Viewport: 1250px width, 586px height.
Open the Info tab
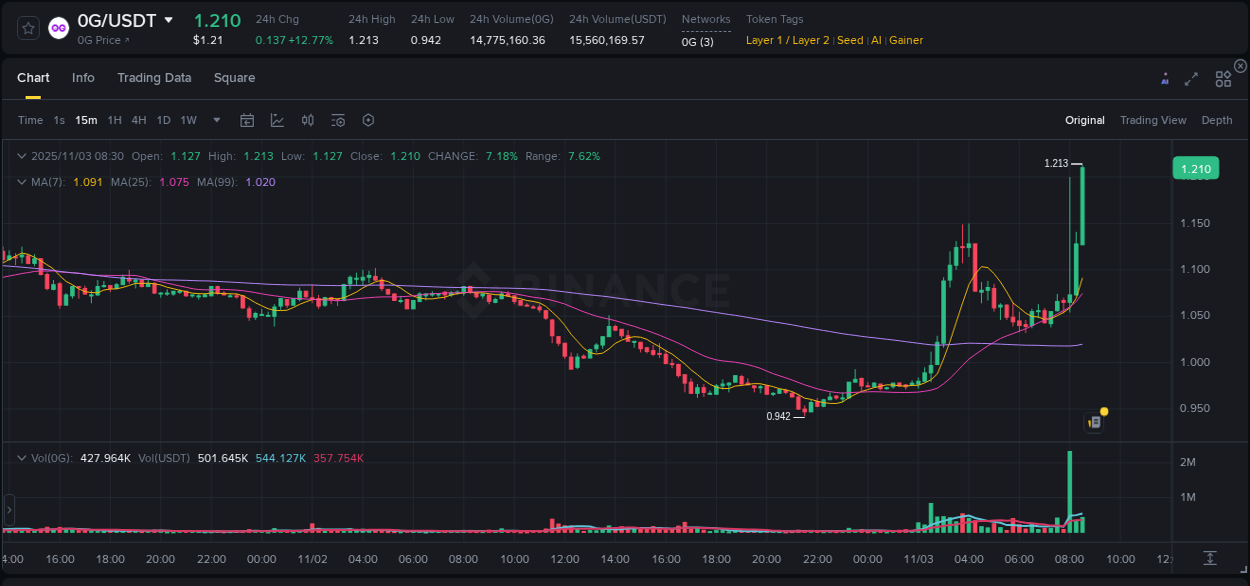point(83,78)
